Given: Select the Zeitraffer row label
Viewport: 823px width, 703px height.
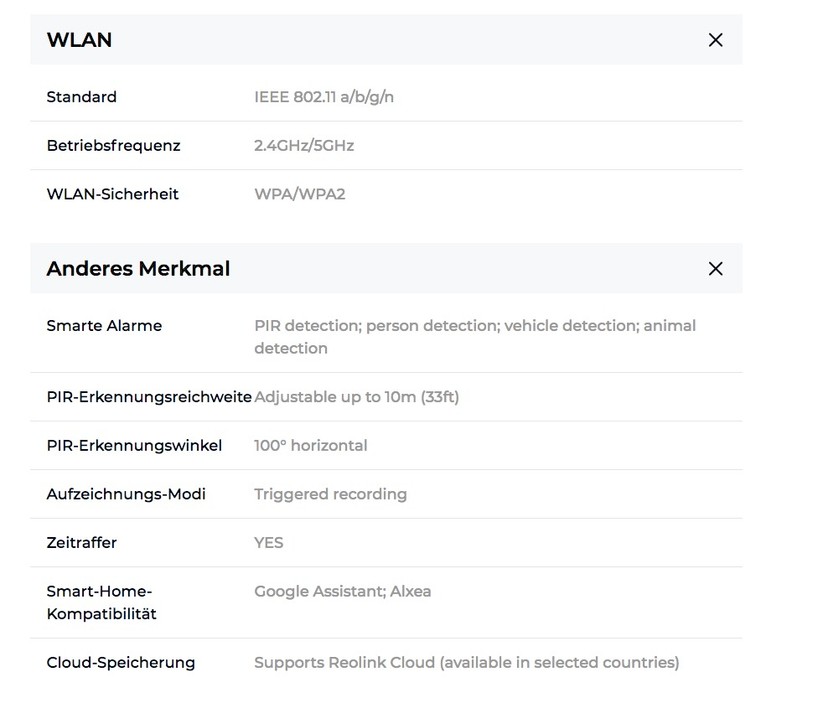Looking at the screenshot, I should pyautogui.click(x=81, y=543).
